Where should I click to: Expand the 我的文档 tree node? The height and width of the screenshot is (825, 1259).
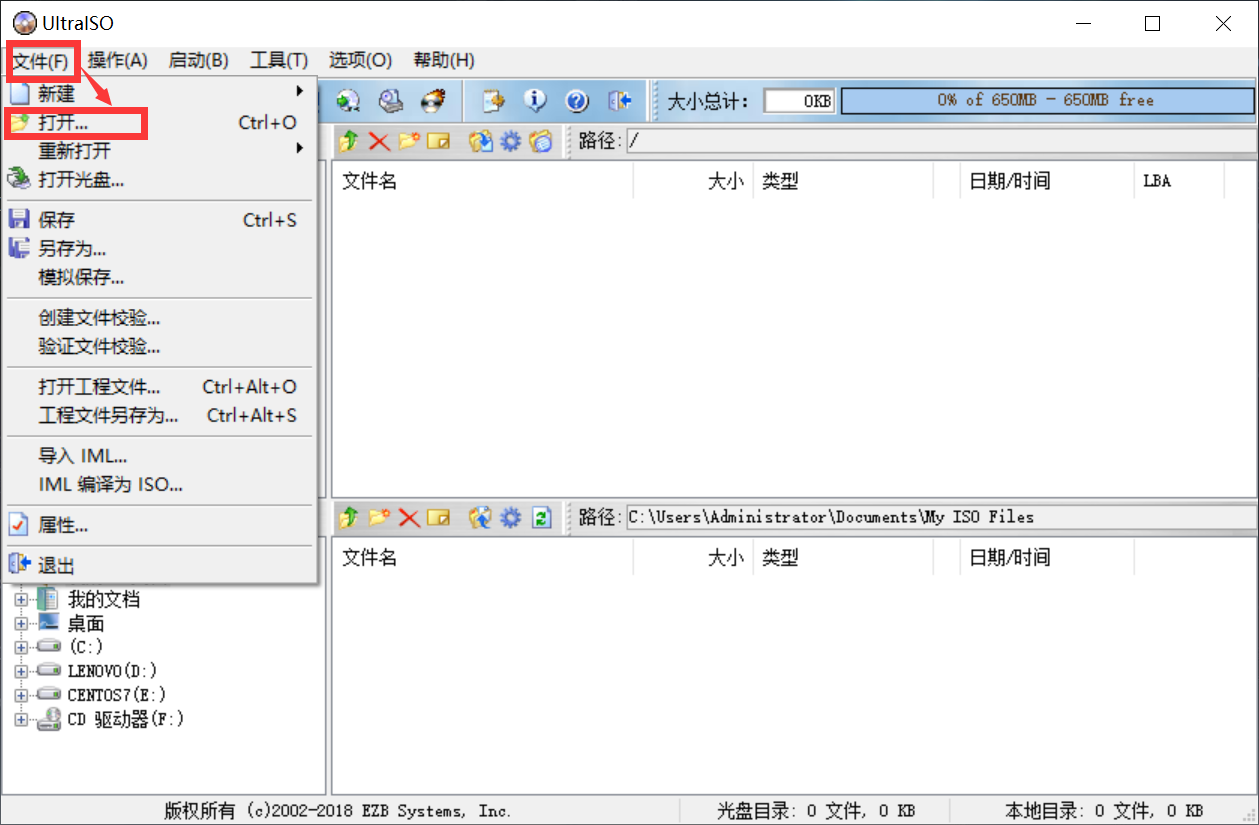(x=21, y=599)
